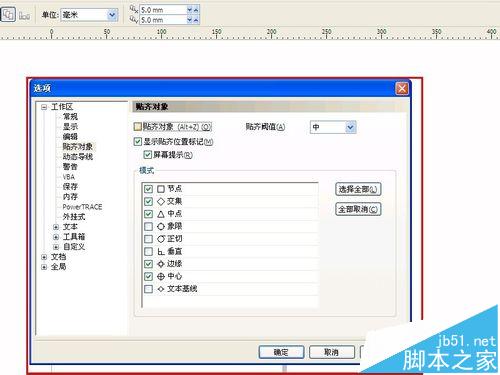Select PowerTRACE in the options tree
The width and height of the screenshot is (500, 375).
pyautogui.click(x=82, y=207)
